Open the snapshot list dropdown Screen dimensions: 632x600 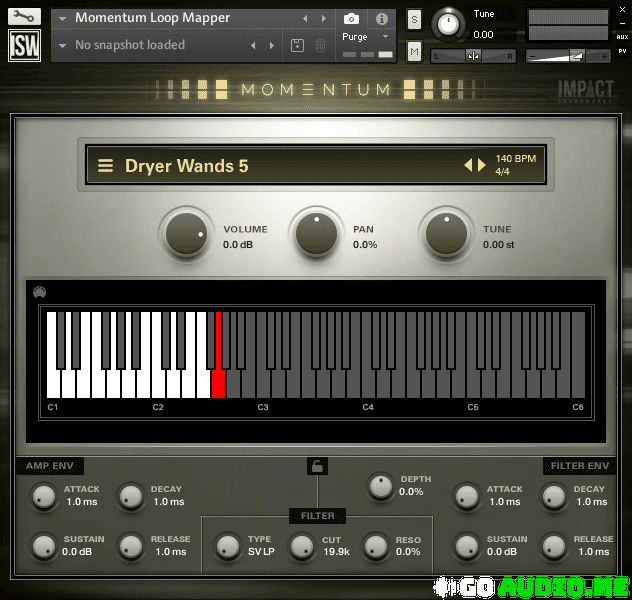click(64, 45)
